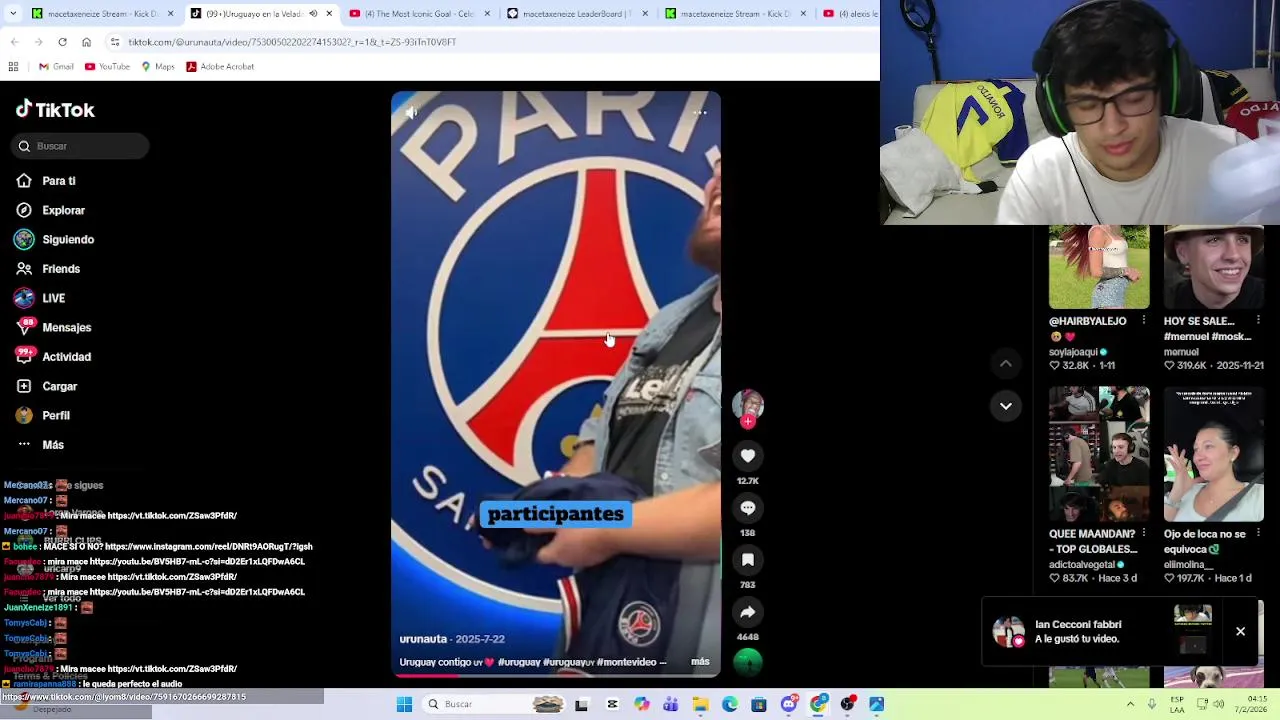Image resolution: width=1280 pixels, height=720 pixels.
Task: Follow urunauta via the red plus badge
Action: 747,422
